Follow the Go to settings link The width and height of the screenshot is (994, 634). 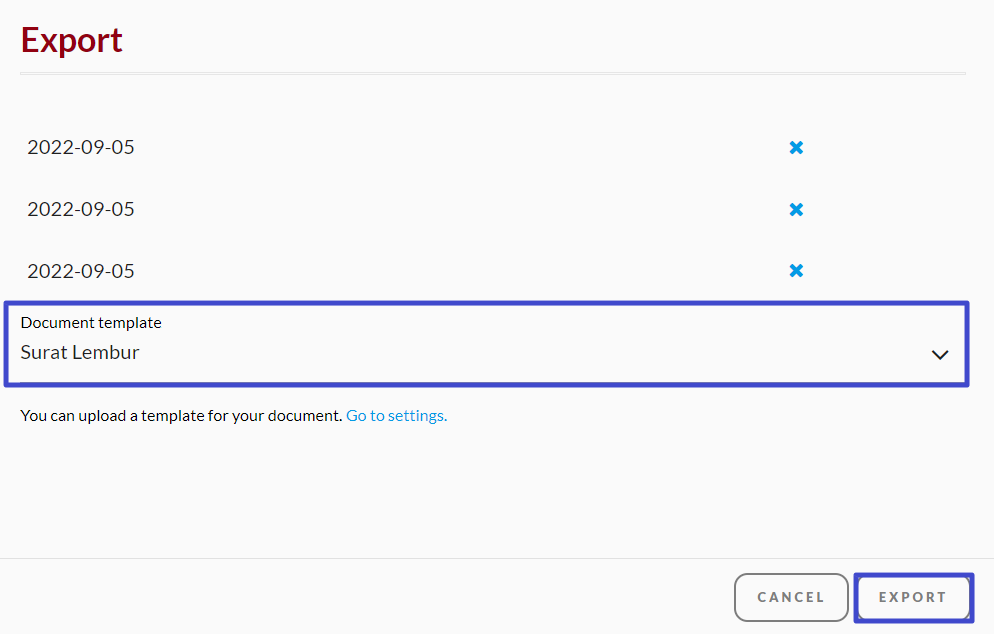[x=396, y=416]
